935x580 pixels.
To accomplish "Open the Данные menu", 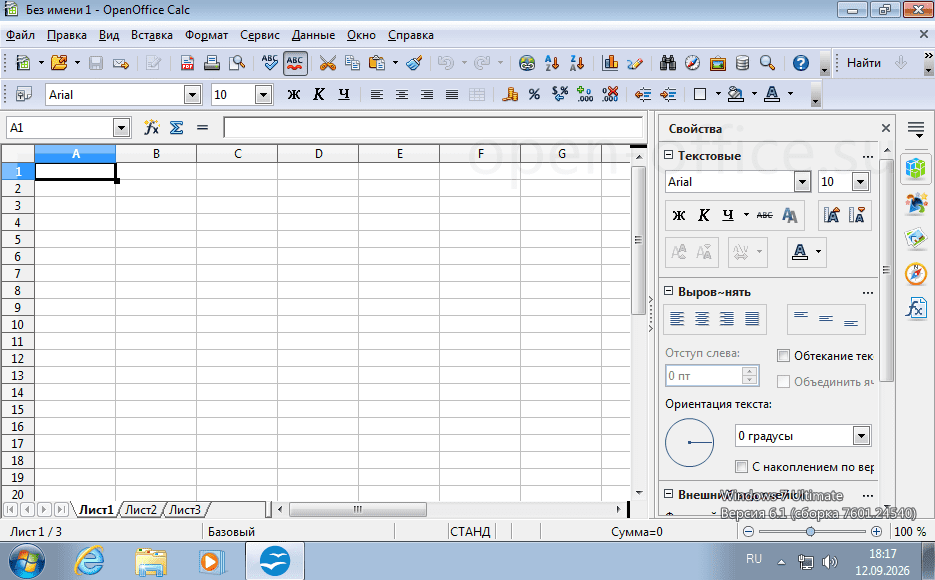I will (313, 35).
